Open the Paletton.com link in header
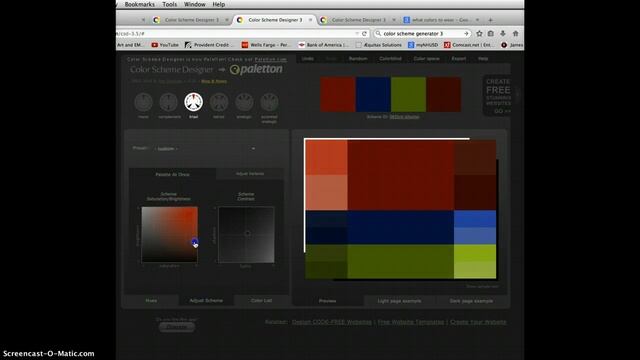This screenshot has width=640, height=360. tap(271, 59)
